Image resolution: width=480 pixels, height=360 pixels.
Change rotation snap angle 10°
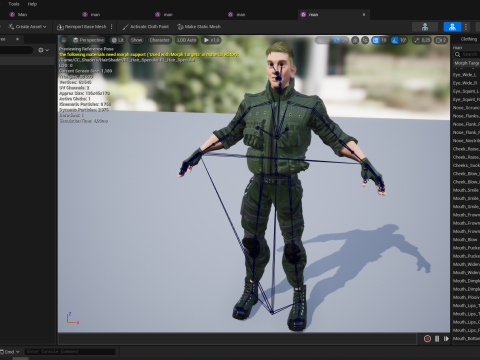(x=403, y=40)
